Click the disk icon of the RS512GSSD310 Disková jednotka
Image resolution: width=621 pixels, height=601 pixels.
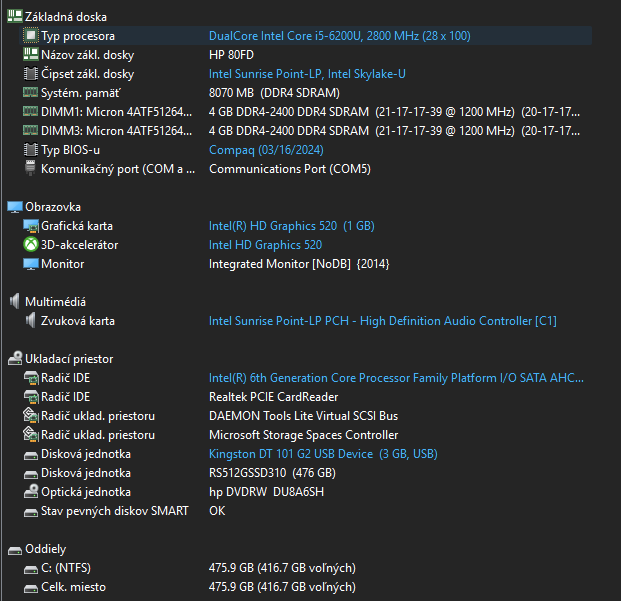tap(30, 474)
